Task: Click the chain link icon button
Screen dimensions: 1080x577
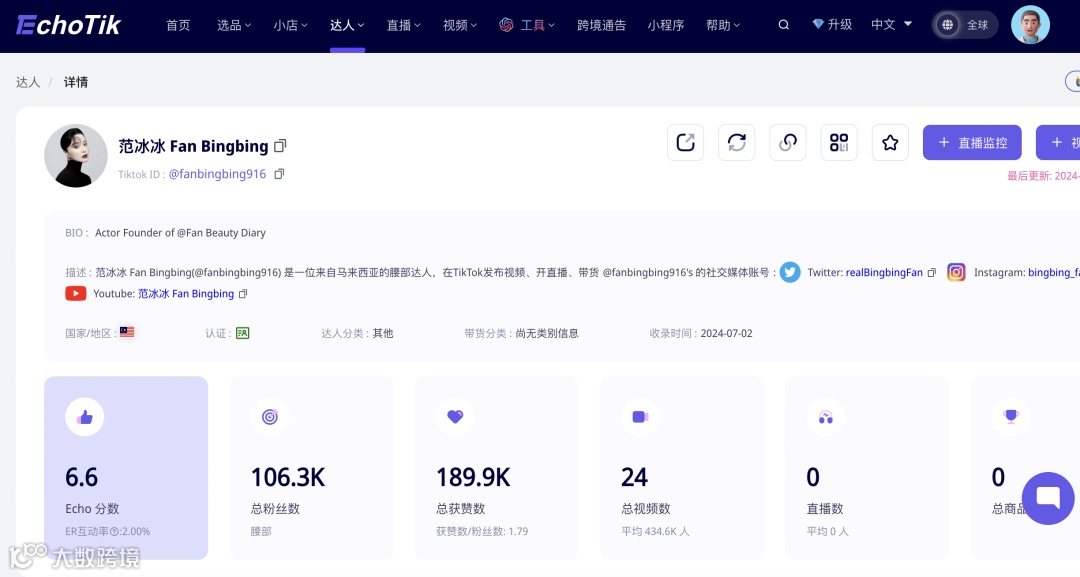Action: pyautogui.click(x=787, y=143)
